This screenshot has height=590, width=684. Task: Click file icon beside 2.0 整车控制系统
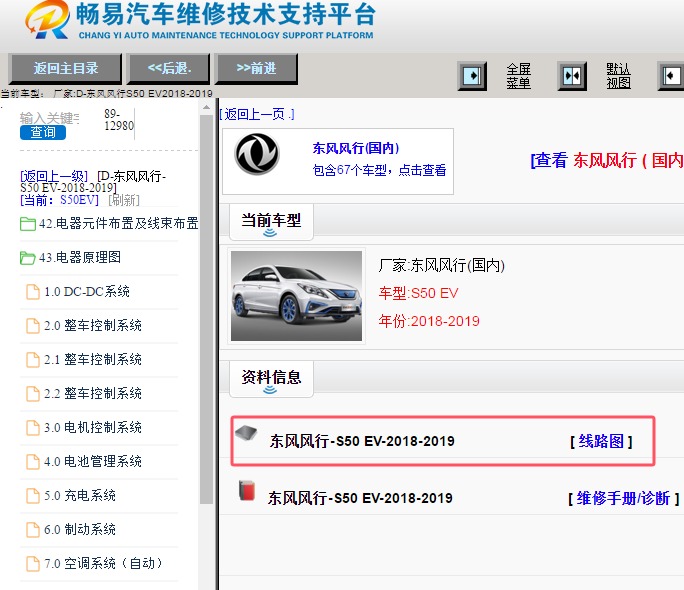(x=33, y=326)
